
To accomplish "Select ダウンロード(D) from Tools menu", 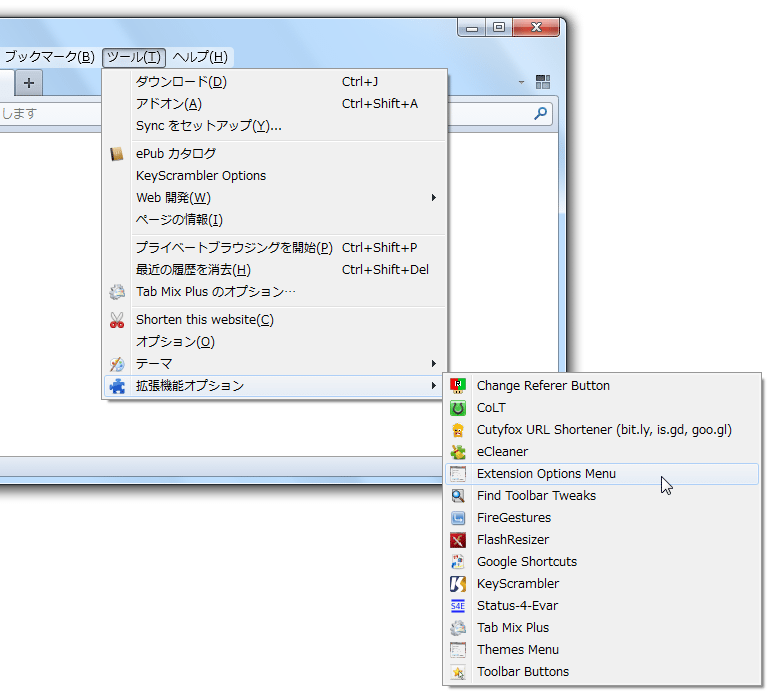I will click(x=275, y=82).
